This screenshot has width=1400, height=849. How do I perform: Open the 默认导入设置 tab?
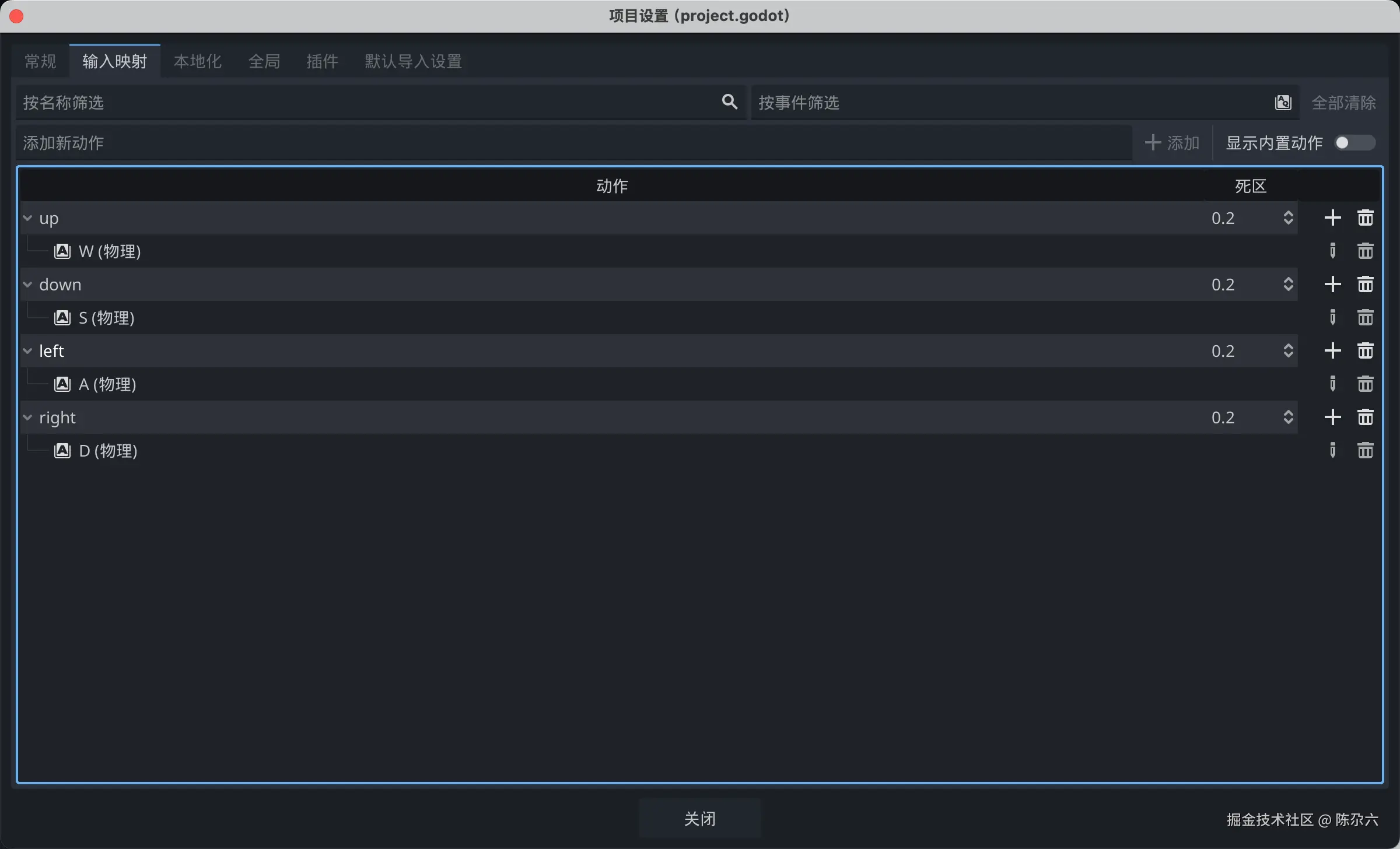click(413, 61)
